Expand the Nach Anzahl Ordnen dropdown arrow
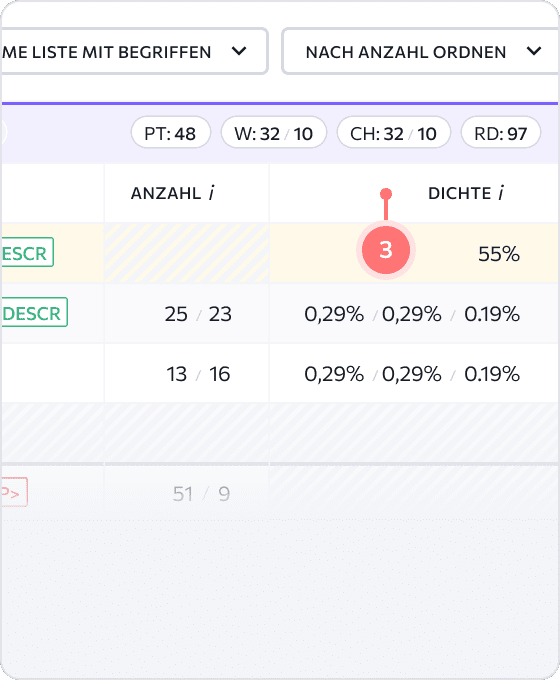This screenshot has width=560, height=680. [534, 51]
